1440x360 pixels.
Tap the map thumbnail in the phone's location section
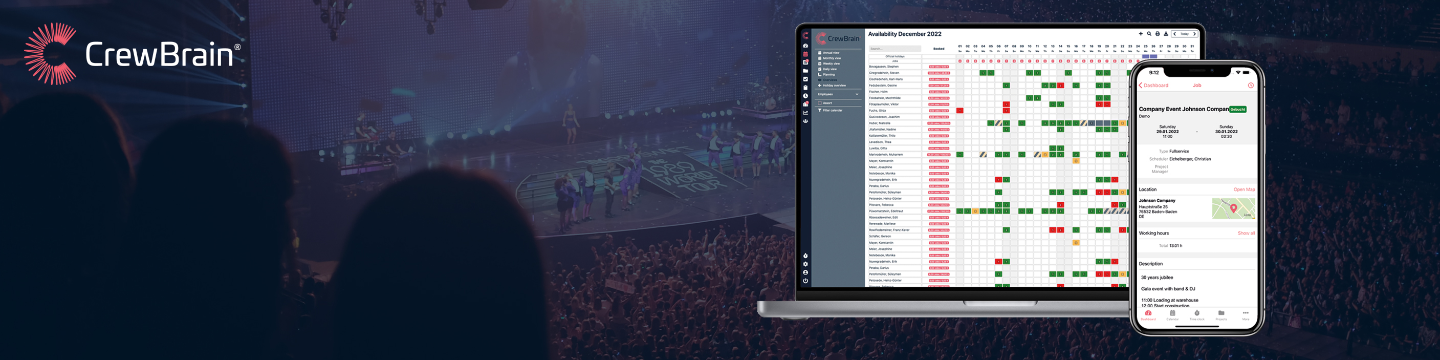click(x=1233, y=208)
